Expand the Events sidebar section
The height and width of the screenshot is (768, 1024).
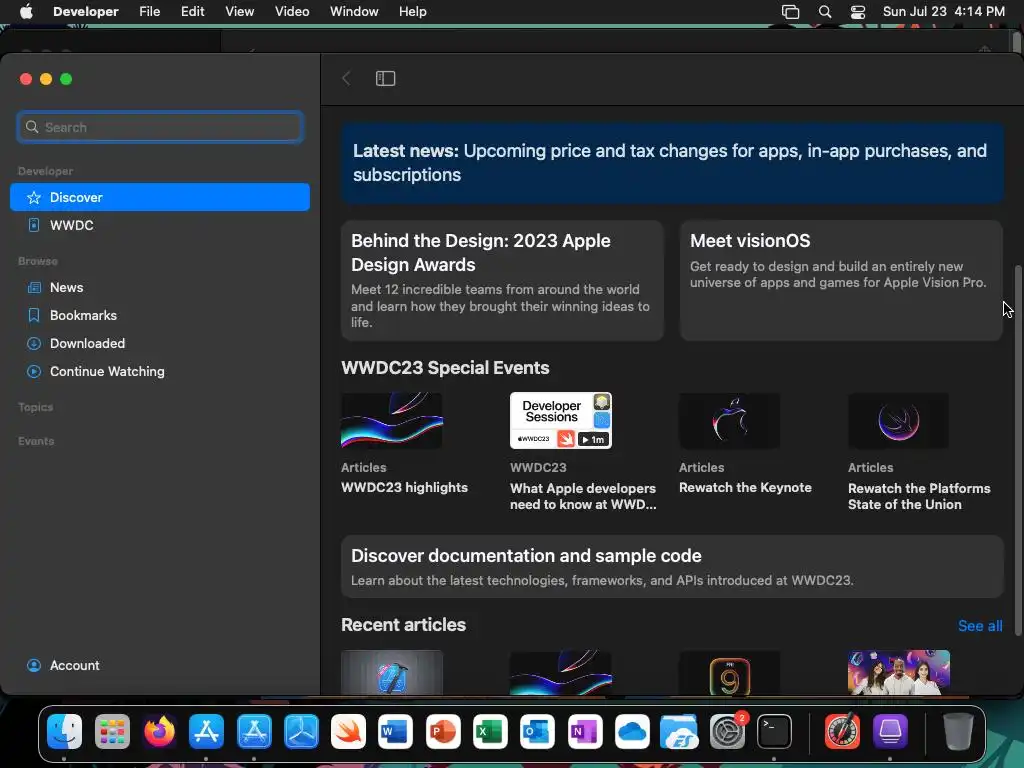click(36, 441)
